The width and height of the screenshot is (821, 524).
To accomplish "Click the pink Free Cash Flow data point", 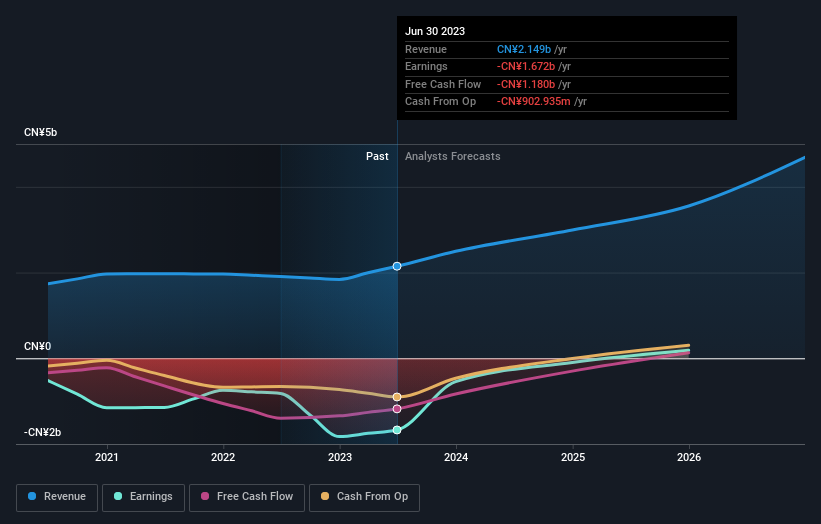I will point(397,409).
